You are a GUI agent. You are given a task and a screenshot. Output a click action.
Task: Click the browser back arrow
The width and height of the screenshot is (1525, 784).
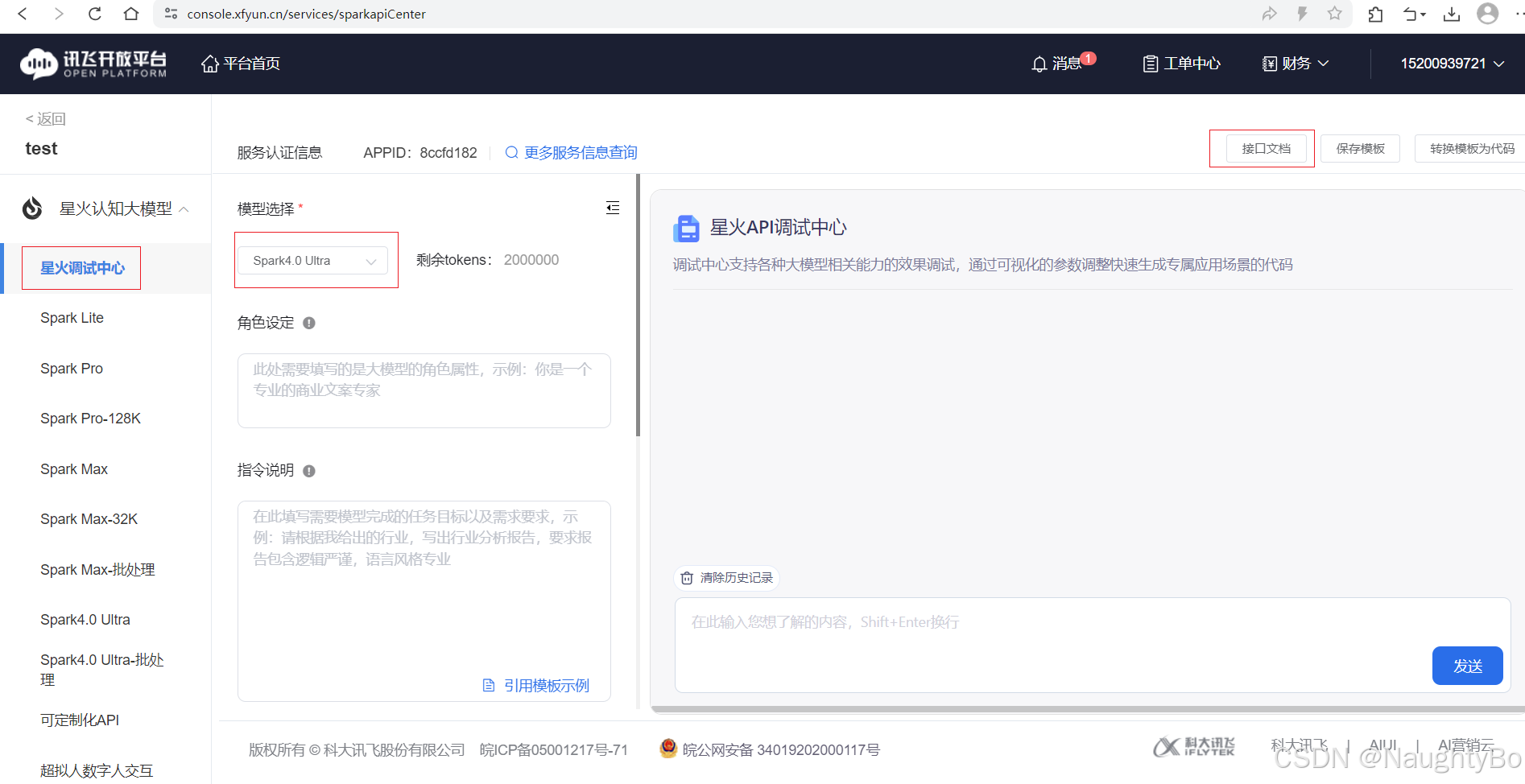coord(23,14)
